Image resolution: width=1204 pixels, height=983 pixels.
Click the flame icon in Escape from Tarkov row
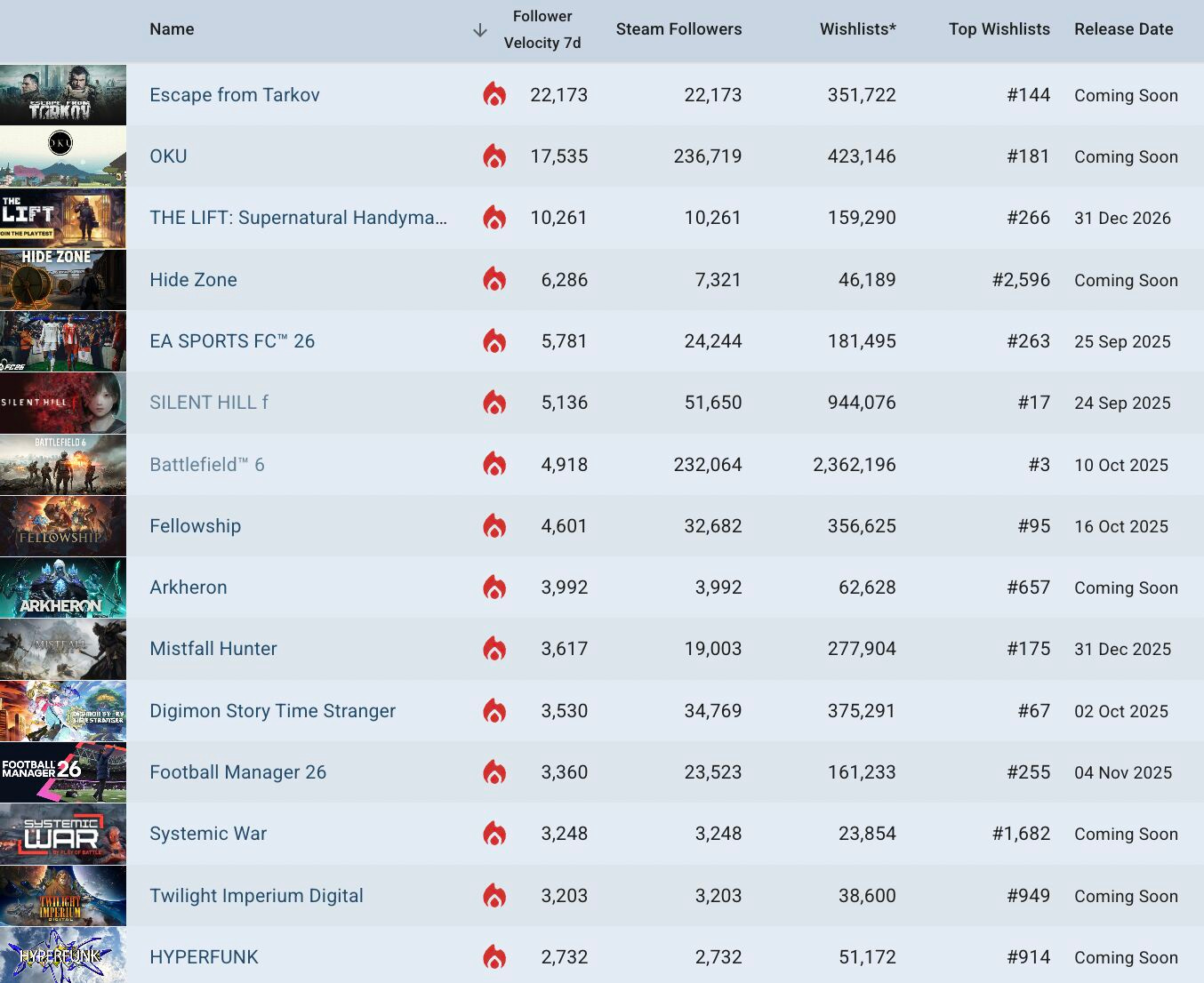(x=494, y=94)
